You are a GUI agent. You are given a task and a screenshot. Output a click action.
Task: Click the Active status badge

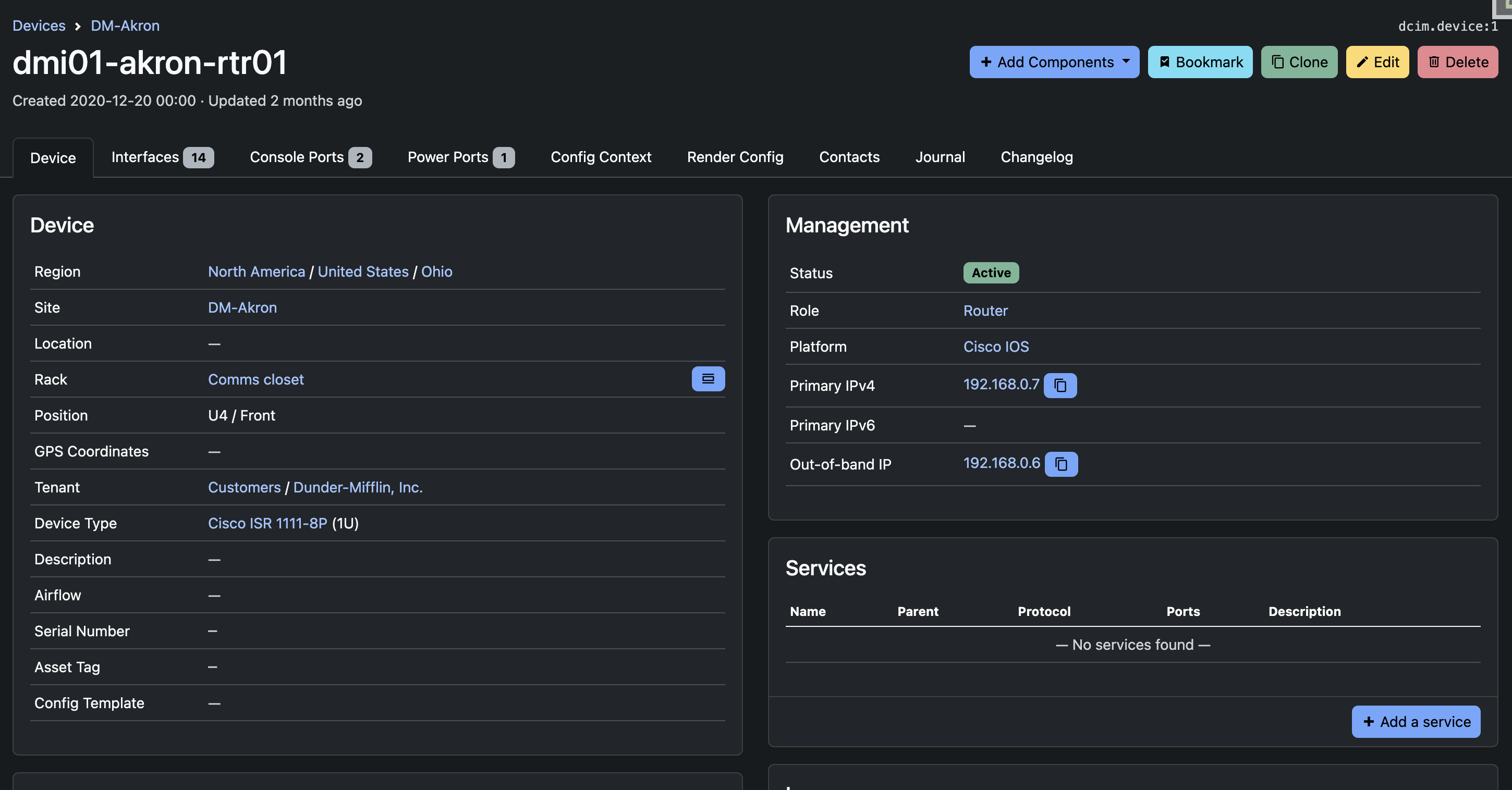coord(991,273)
